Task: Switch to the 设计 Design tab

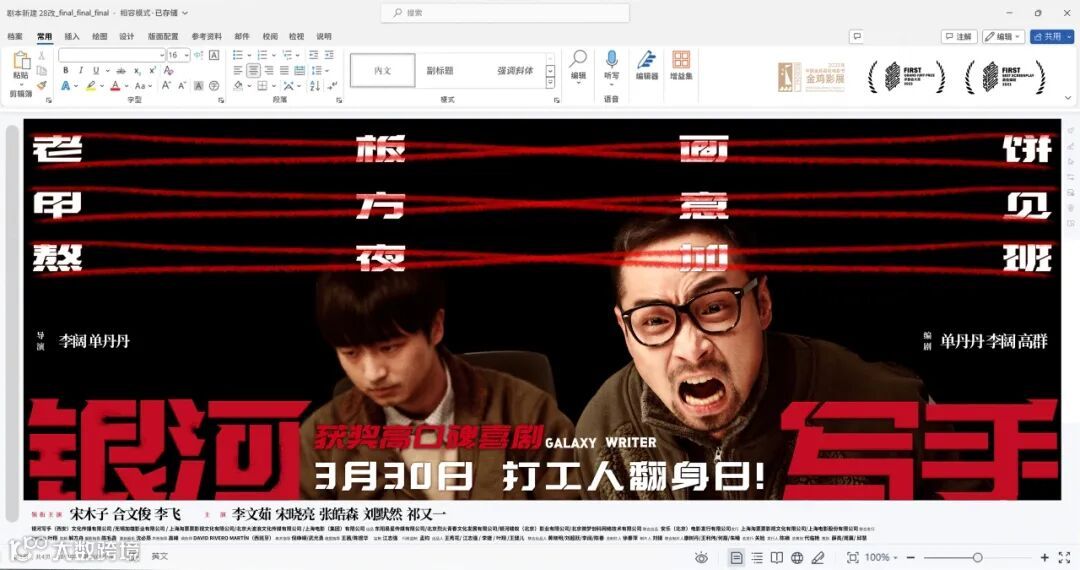Action: tap(127, 36)
